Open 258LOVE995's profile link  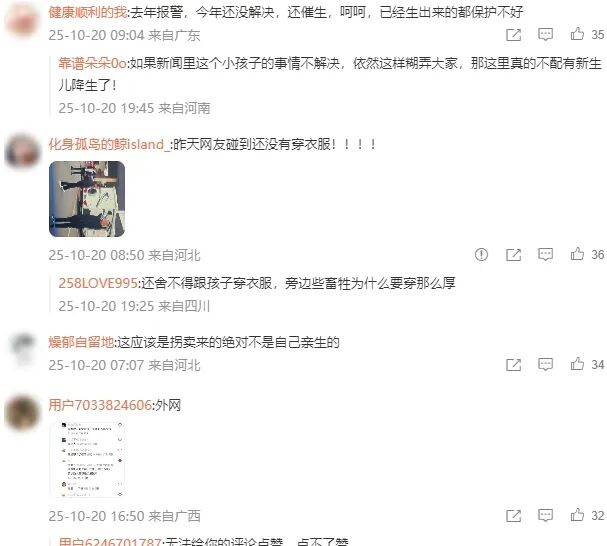point(98,283)
